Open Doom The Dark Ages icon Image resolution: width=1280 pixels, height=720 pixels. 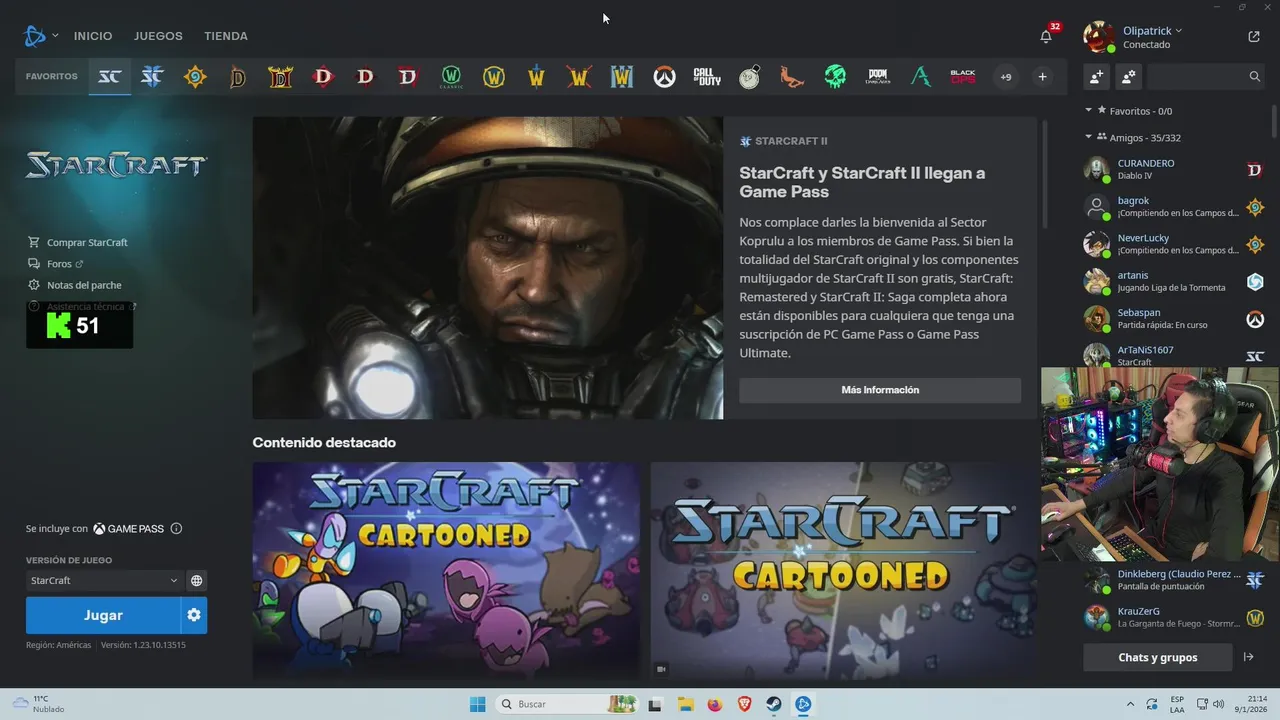click(878, 77)
